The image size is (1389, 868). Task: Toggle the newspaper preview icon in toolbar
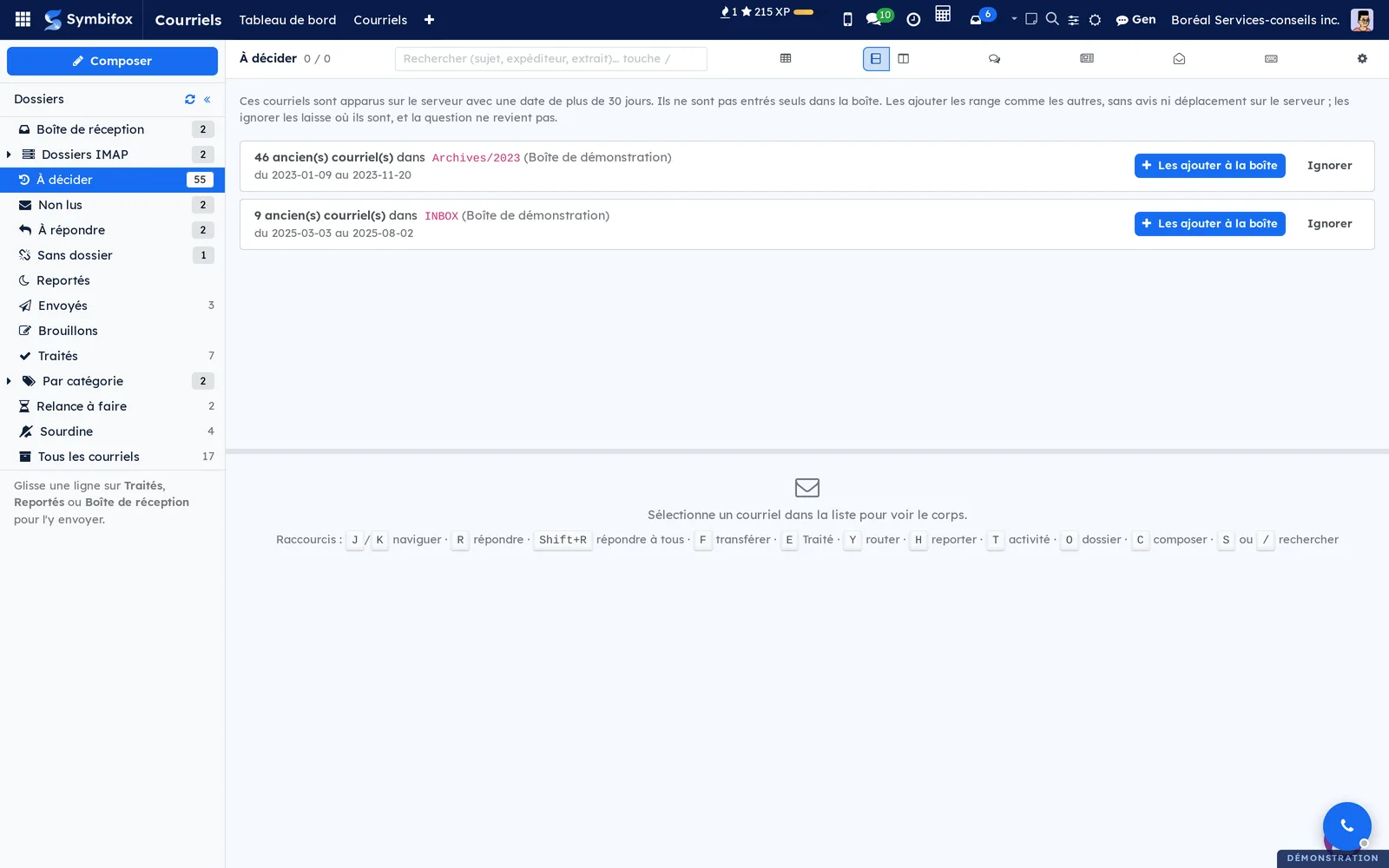[x=1087, y=58]
